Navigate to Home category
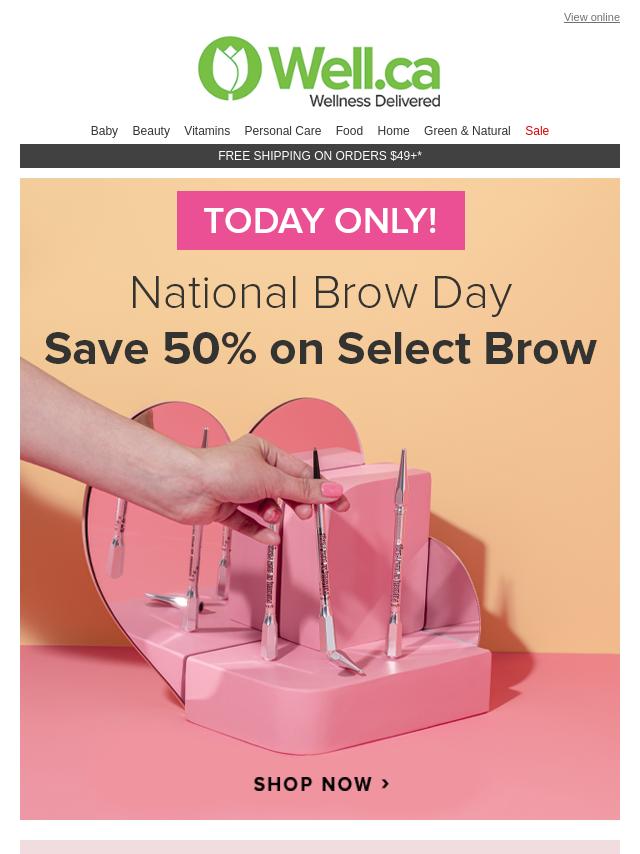Viewport: 640px width, 854px height. (393, 131)
